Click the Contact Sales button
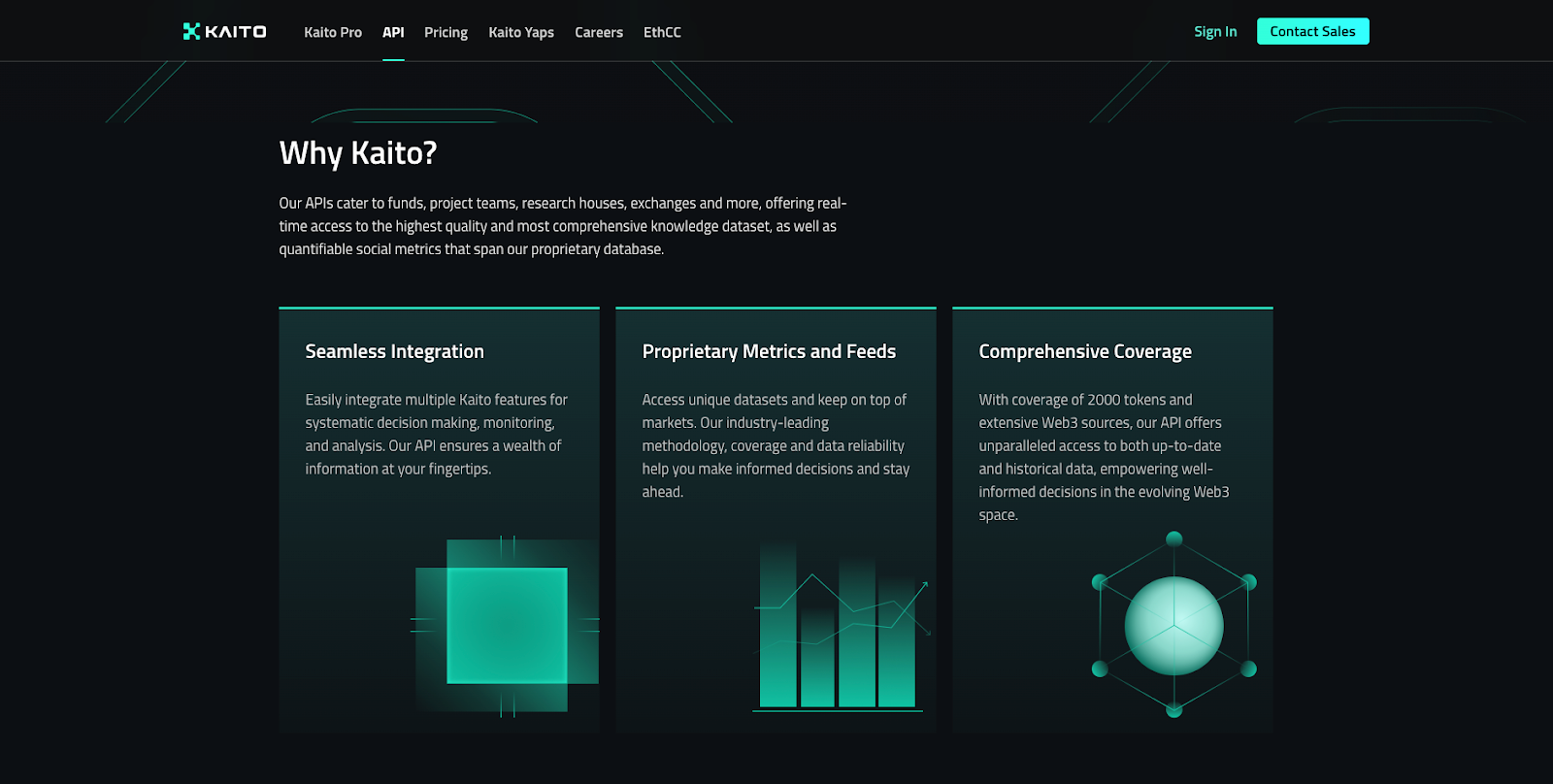Screen dimensions: 1553x784 pyautogui.click(x=1312, y=31)
